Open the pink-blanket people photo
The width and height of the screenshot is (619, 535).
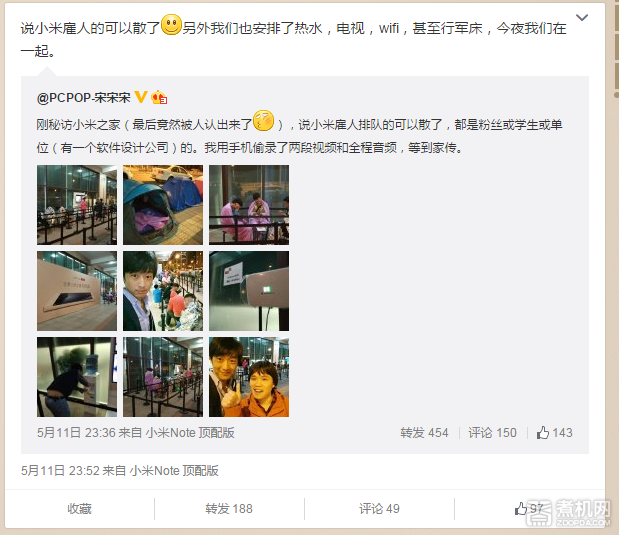(x=249, y=205)
